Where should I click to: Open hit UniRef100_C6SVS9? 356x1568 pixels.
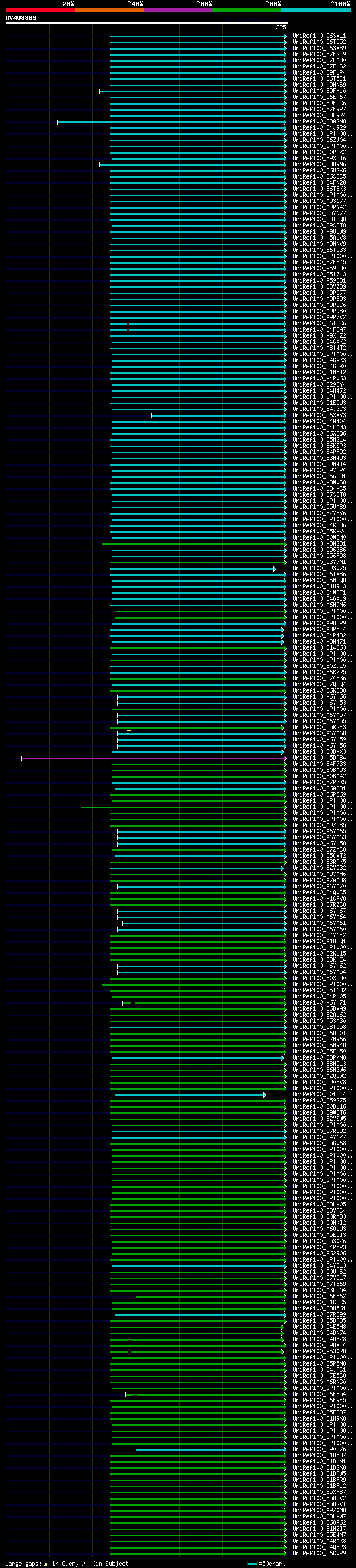point(319,48)
